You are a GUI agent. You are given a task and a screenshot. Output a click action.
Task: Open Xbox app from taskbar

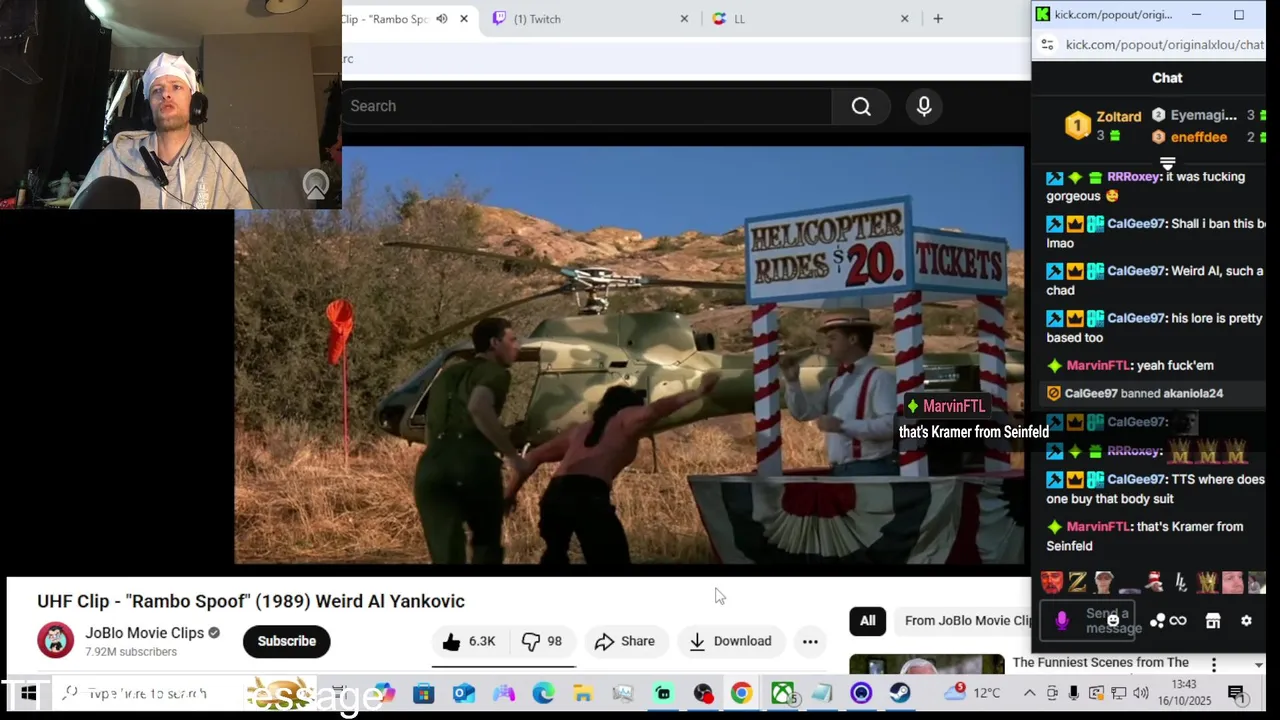click(782, 693)
